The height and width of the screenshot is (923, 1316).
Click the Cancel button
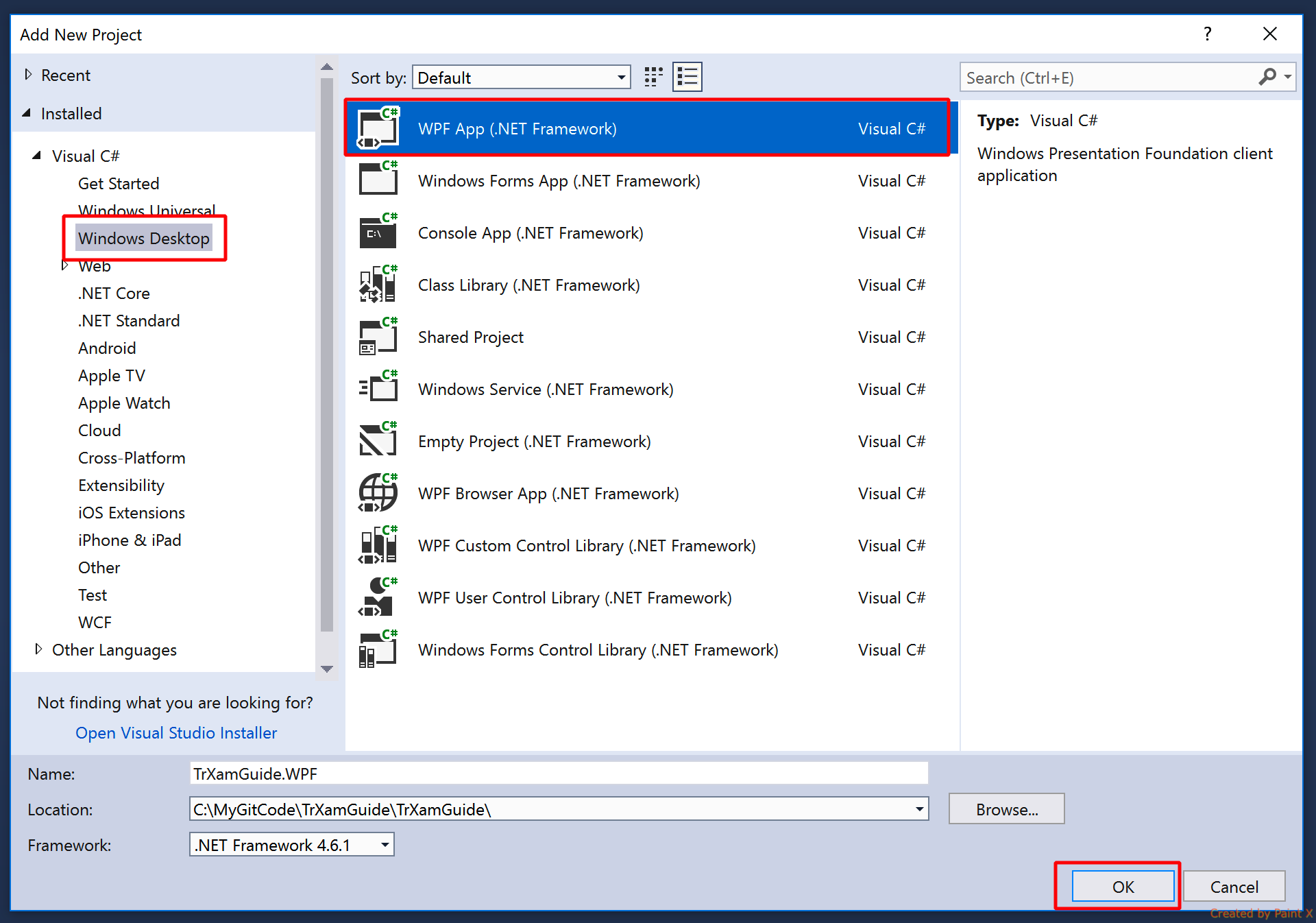point(1234,886)
